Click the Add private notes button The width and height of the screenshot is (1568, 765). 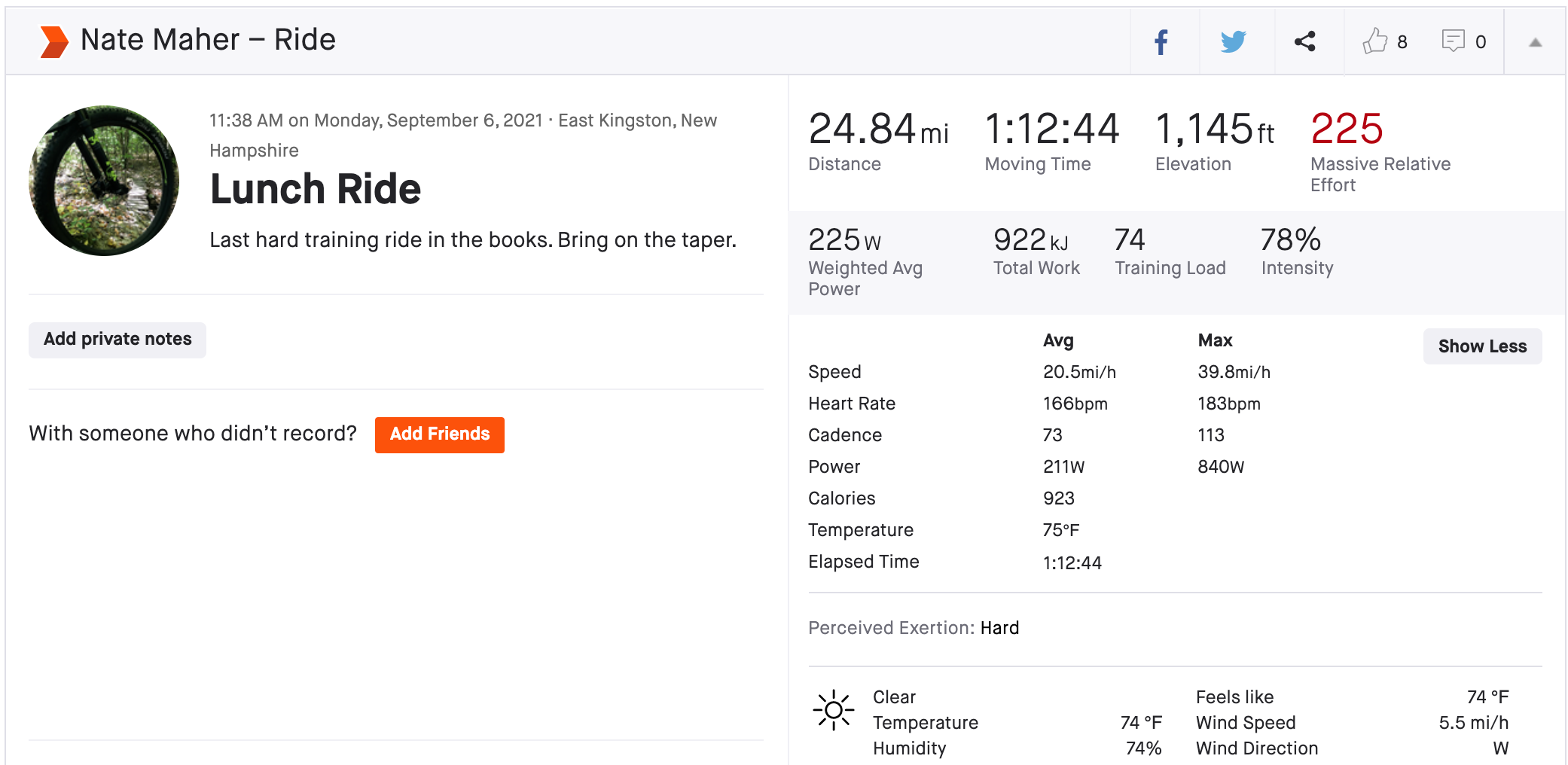[117, 340]
